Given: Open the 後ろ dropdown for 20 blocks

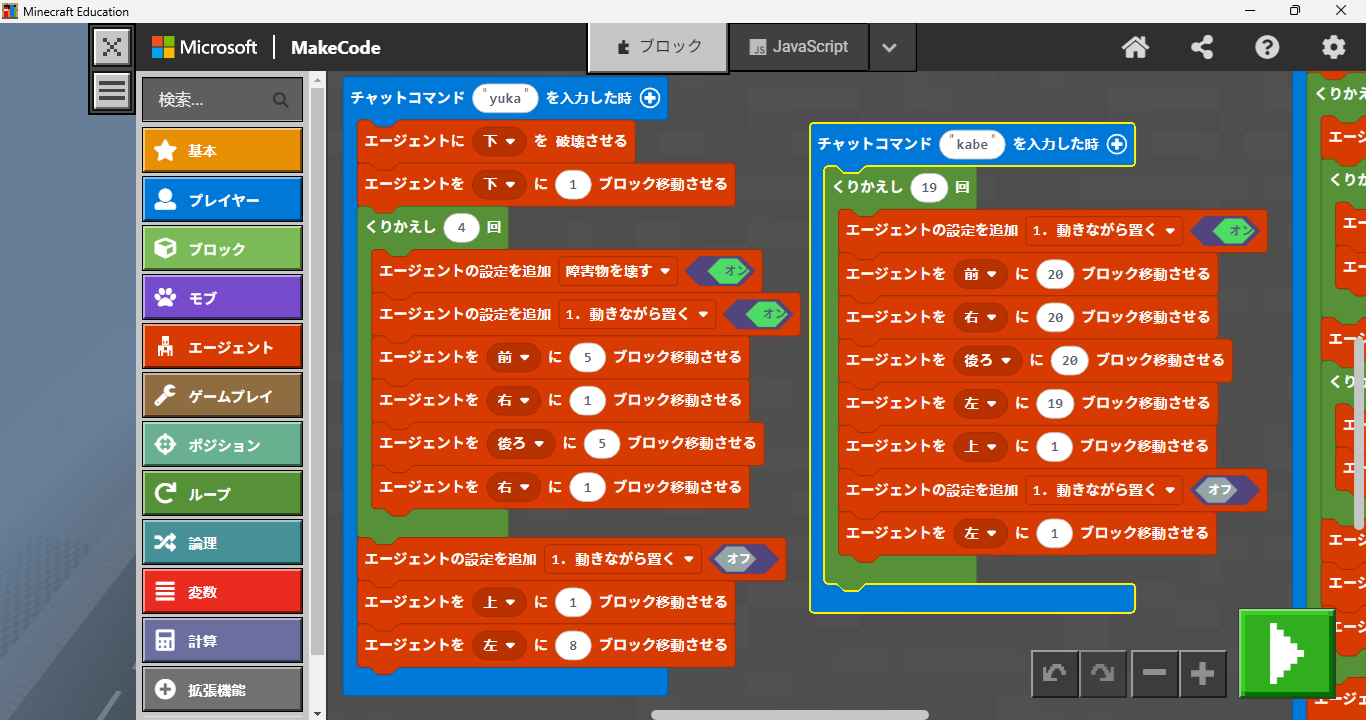Looking at the screenshot, I should pyautogui.click(x=987, y=360).
